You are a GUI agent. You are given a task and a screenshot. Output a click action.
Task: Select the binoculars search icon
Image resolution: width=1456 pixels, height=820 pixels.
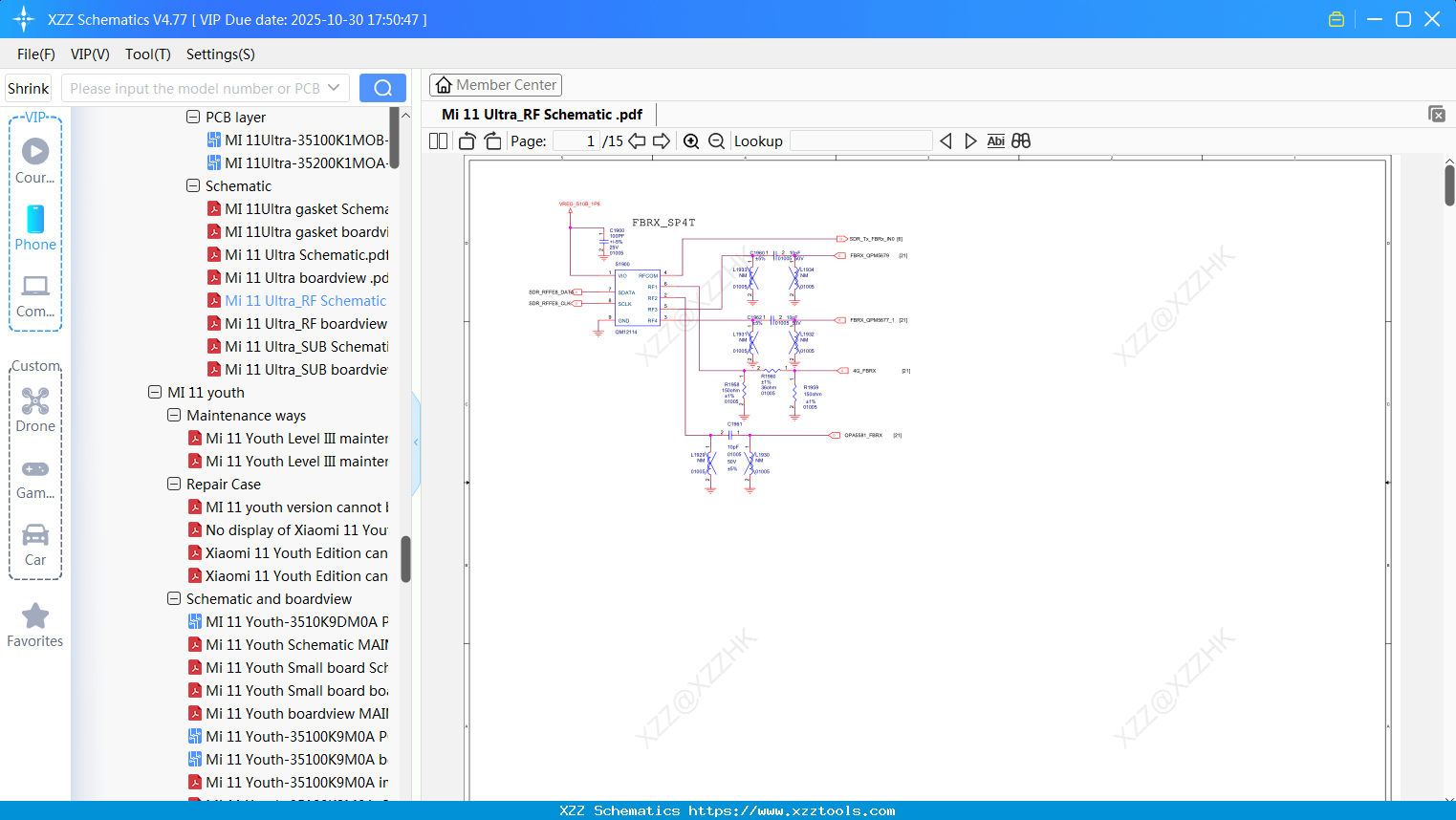[x=1020, y=140]
